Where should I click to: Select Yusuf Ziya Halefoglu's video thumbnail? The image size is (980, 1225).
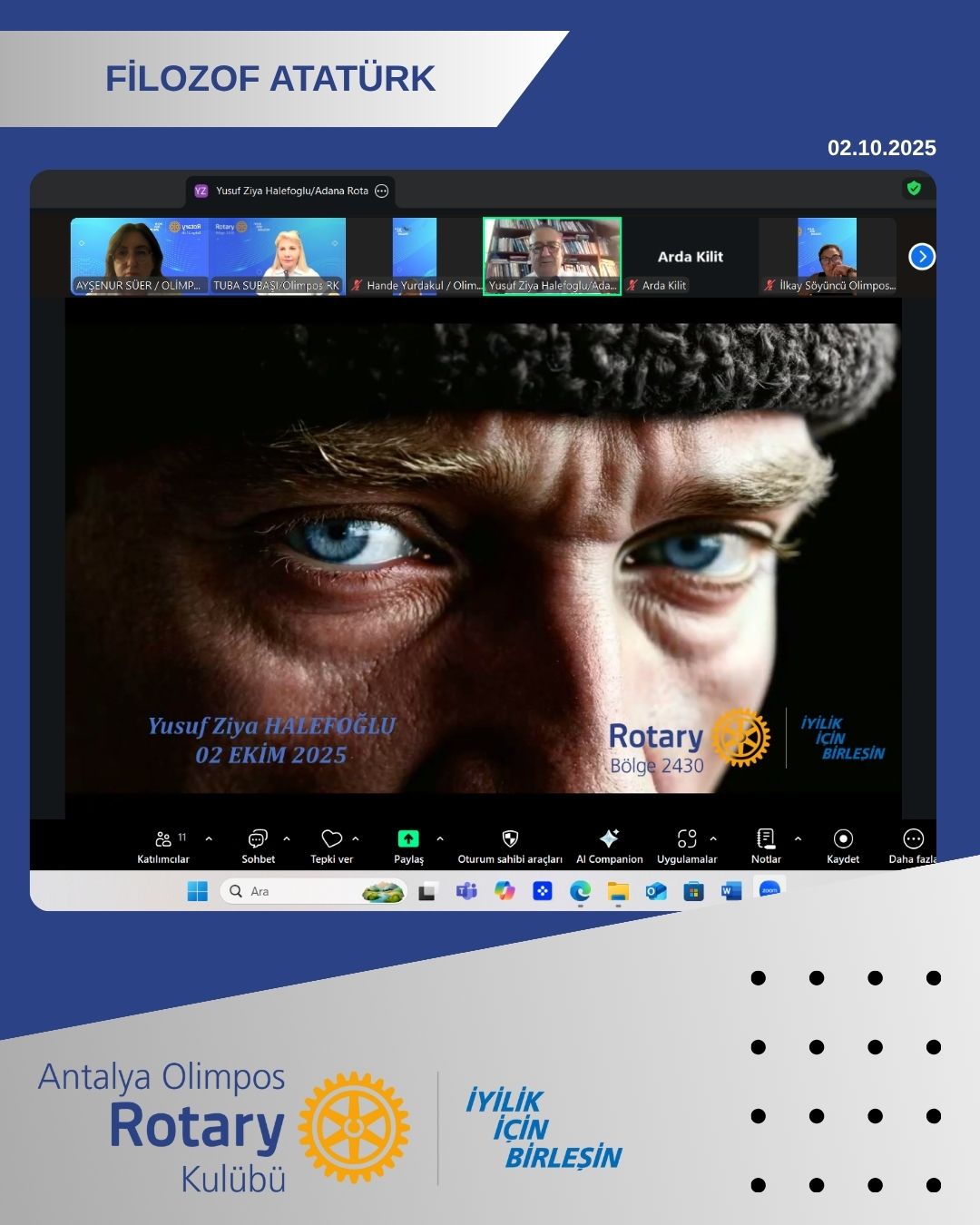[552, 255]
